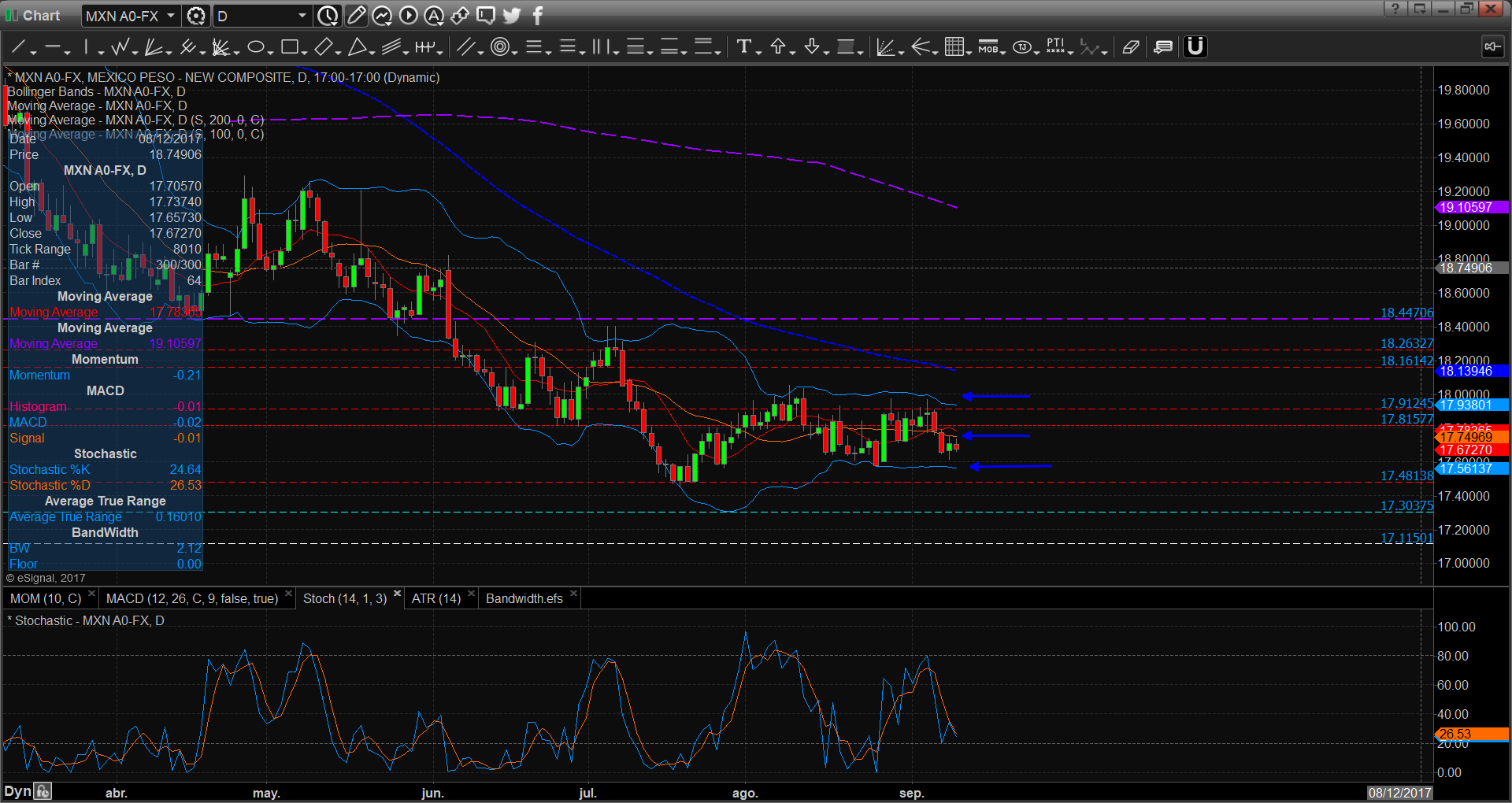This screenshot has width=1512, height=803.
Task: Click the chat bubble message icon
Action: (x=486, y=16)
